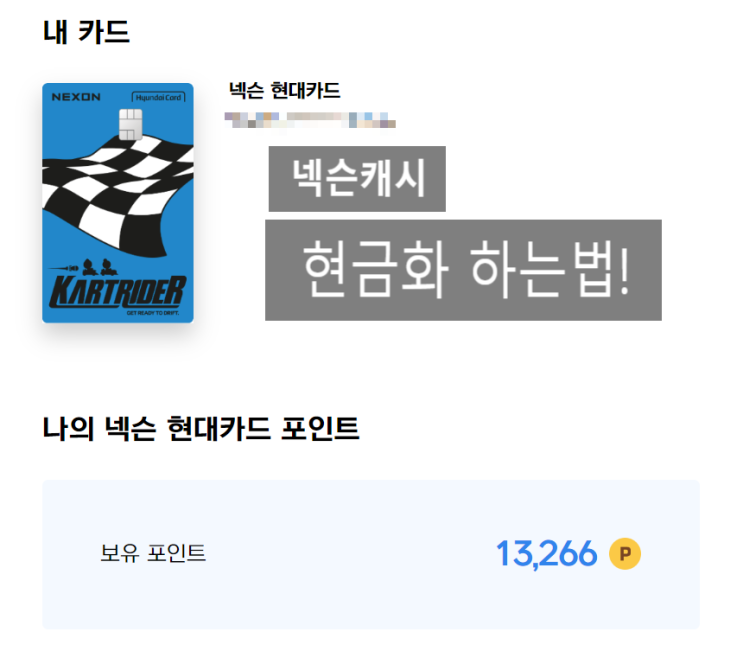Click the 넥슨 현대카드 card name

click(285, 90)
